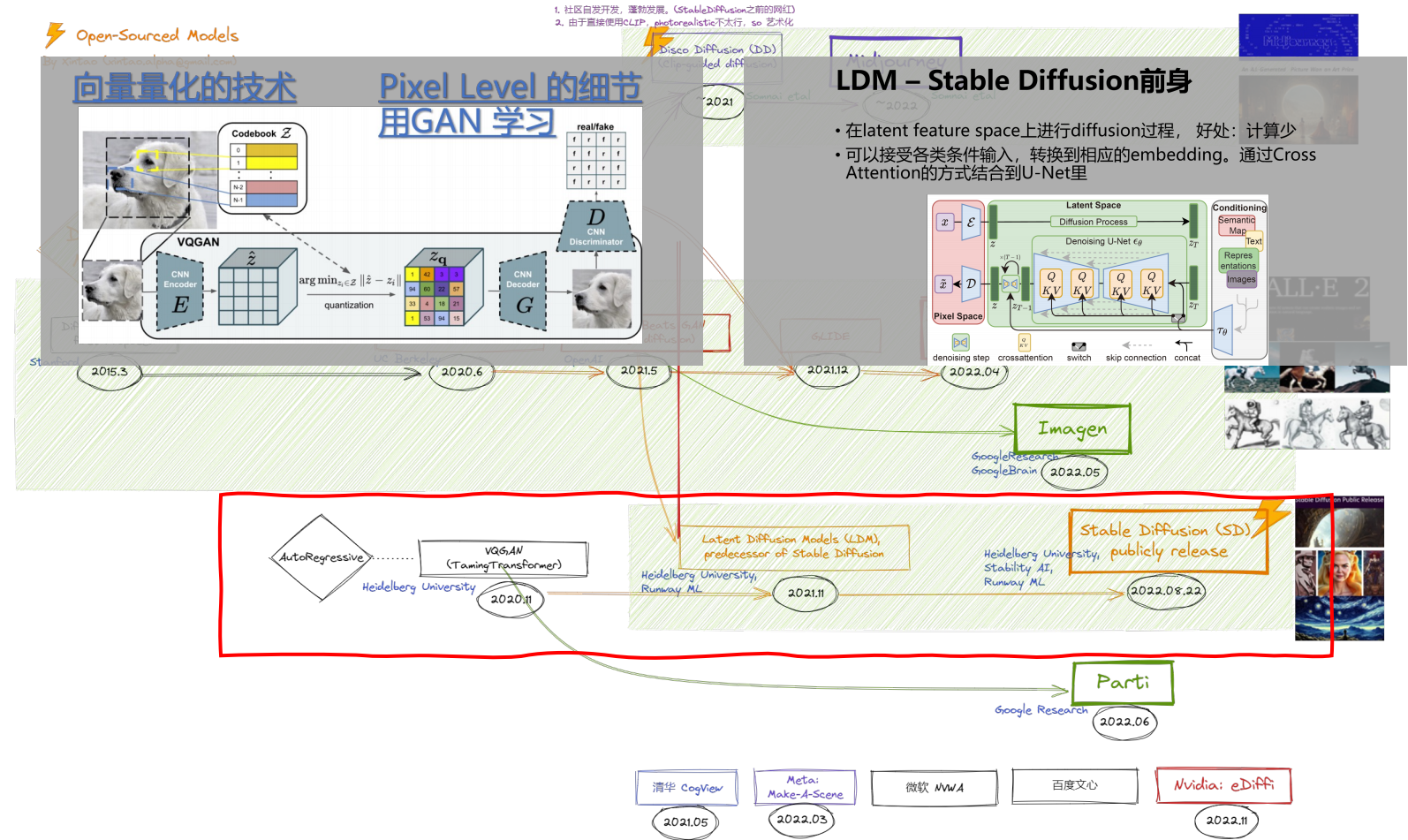Click the 2015.3 date oval
The image size is (1408, 840).
pos(110,372)
